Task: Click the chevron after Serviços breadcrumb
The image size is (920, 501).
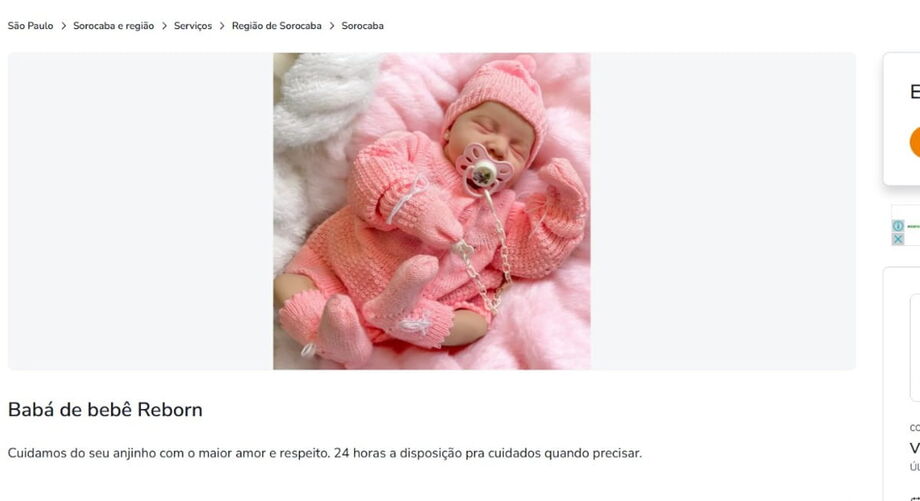Action: pyautogui.click(x=222, y=26)
